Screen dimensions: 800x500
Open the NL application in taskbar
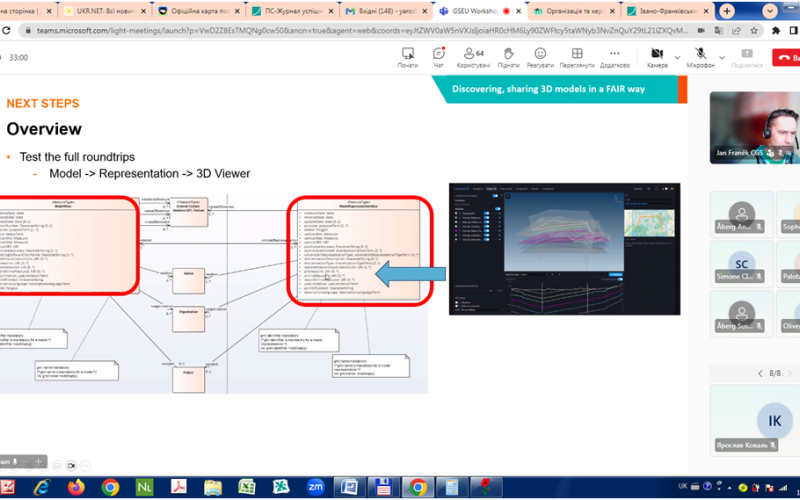[144, 487]
